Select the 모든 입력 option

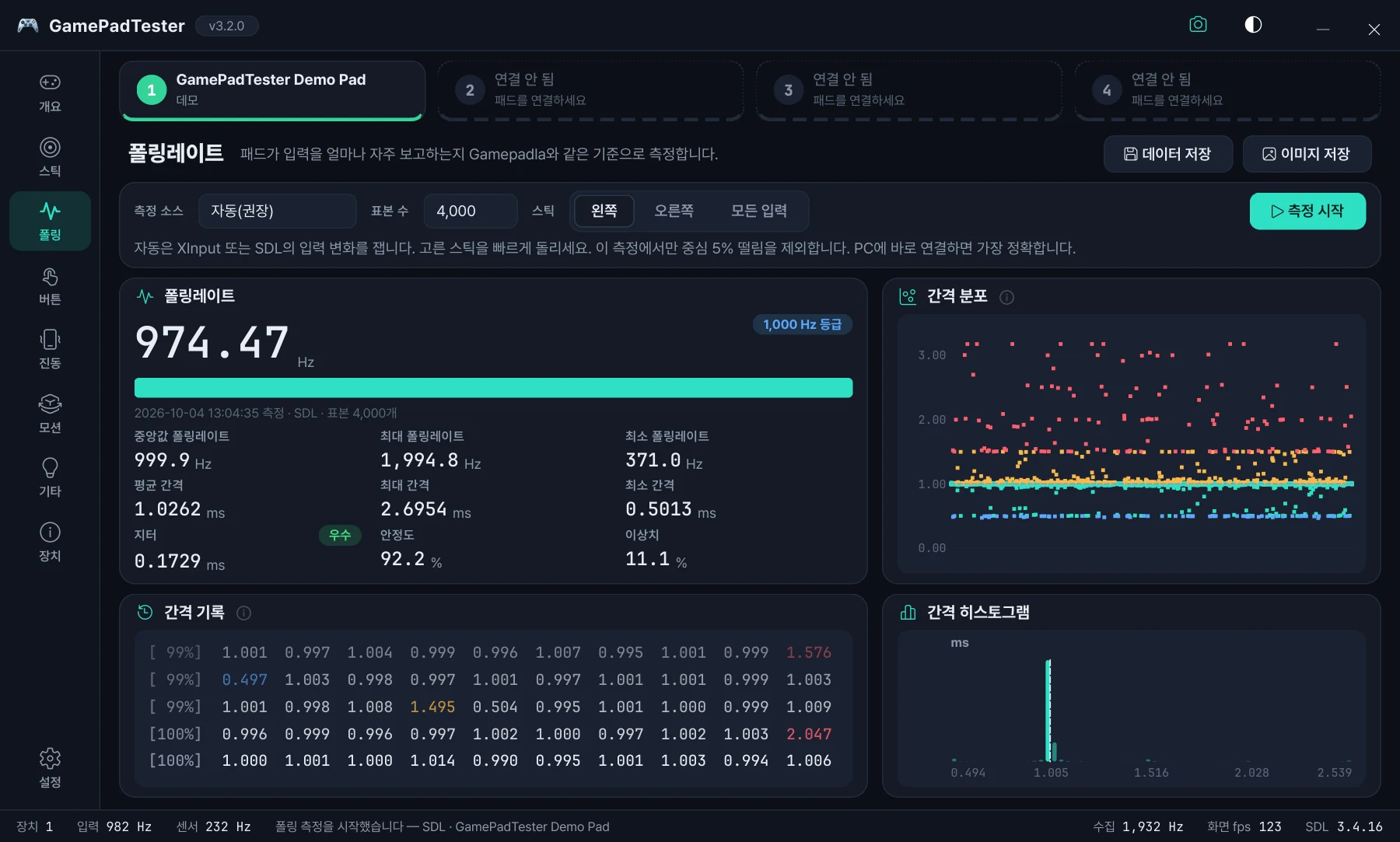pyautogui.click(x=759, y=211)
